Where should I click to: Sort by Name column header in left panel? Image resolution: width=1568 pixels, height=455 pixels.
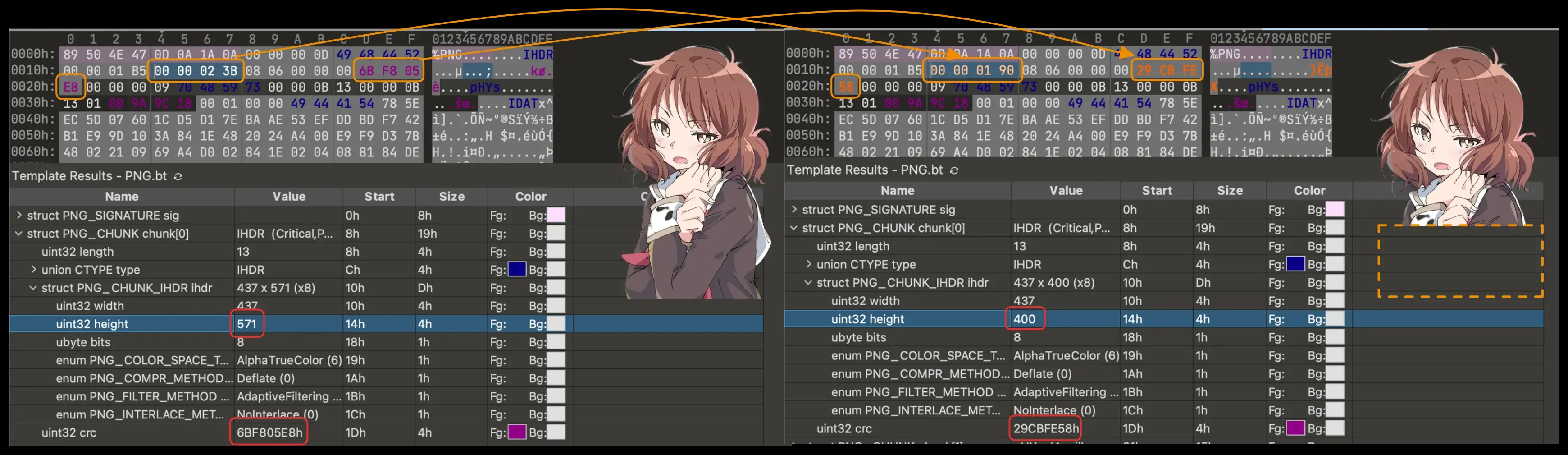tap(122, 196)
